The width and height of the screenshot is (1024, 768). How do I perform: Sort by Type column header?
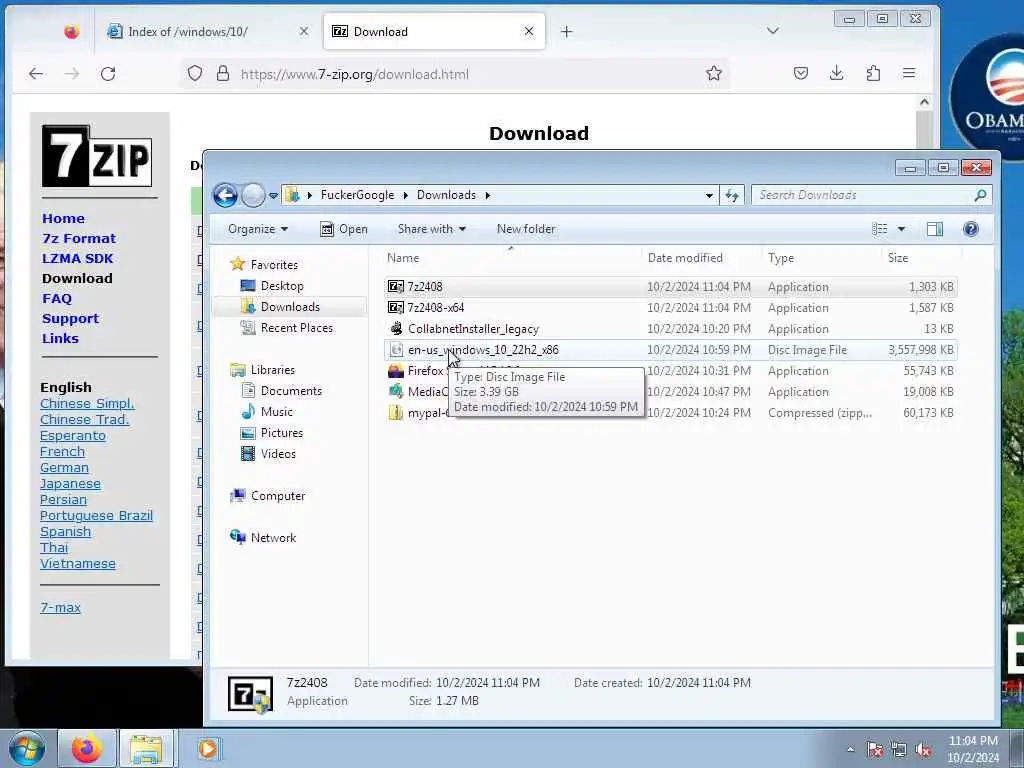(x=822, y=258)
